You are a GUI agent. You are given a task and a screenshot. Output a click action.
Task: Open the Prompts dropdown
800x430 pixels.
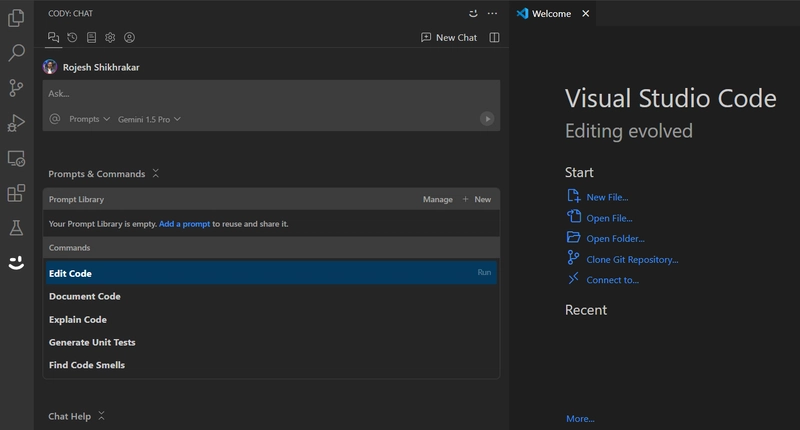click(90, 119)
